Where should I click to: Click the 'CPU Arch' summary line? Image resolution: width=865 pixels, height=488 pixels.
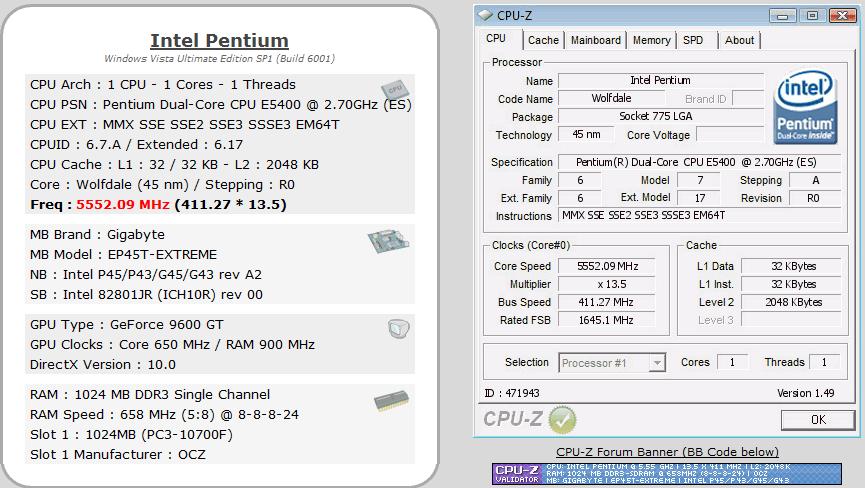163,85
